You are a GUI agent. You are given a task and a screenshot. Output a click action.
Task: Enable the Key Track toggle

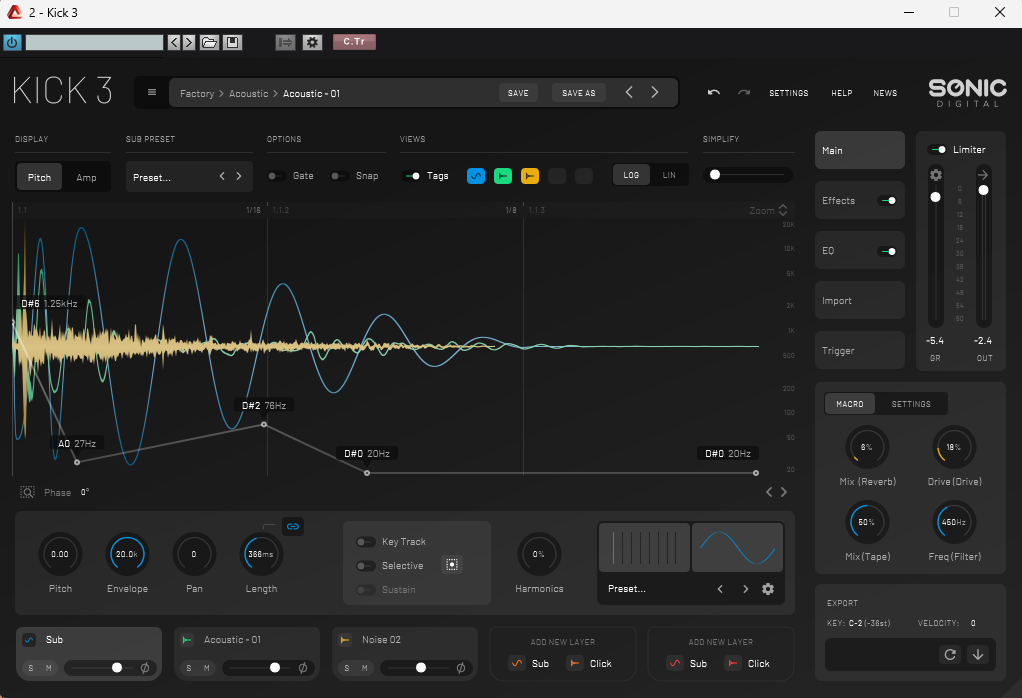coord(366,542)
